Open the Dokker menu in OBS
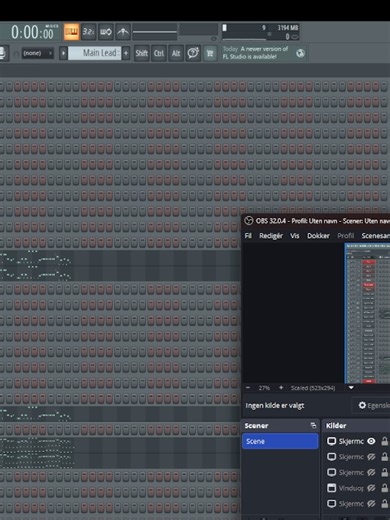 click(x=318, y=236)
